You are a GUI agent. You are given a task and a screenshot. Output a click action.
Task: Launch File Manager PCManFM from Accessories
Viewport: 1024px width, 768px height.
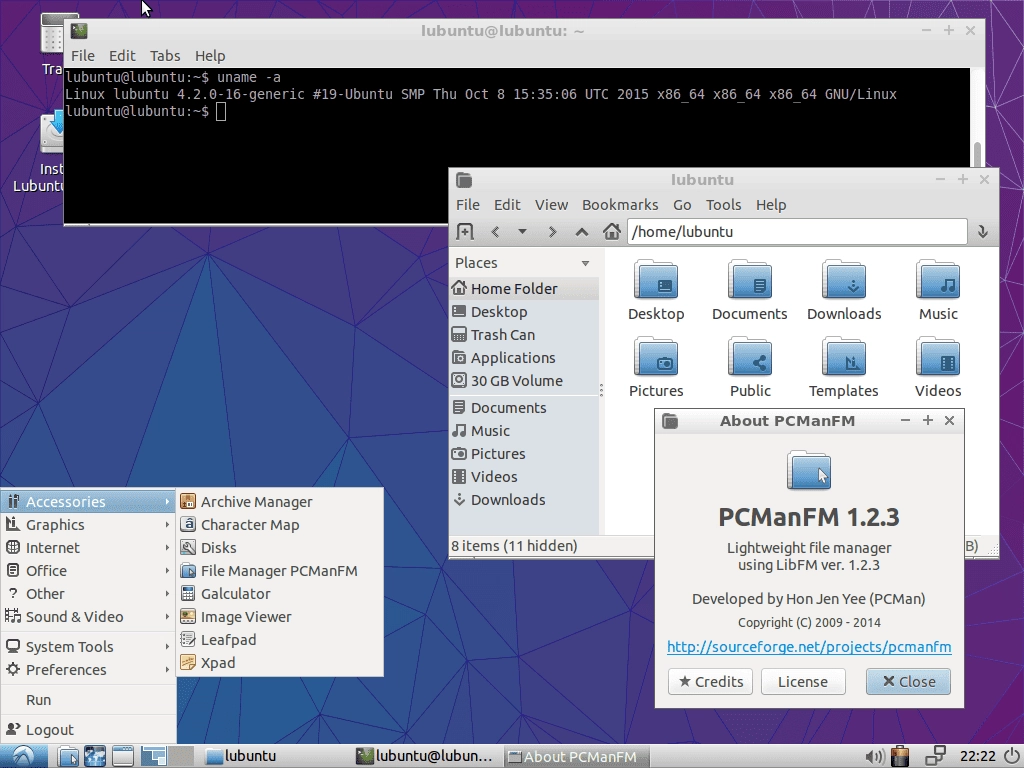click(280, 571)
